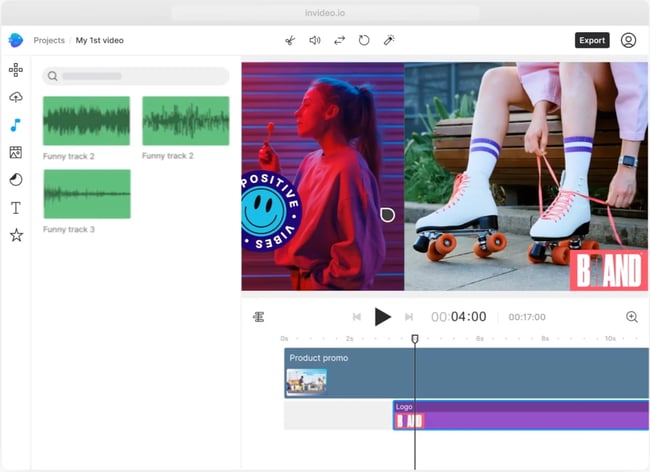Viewport: 650px width, 472px height.
Task: Skip to the previous clip
Action: pyautogui.click(x=356, y=317)
